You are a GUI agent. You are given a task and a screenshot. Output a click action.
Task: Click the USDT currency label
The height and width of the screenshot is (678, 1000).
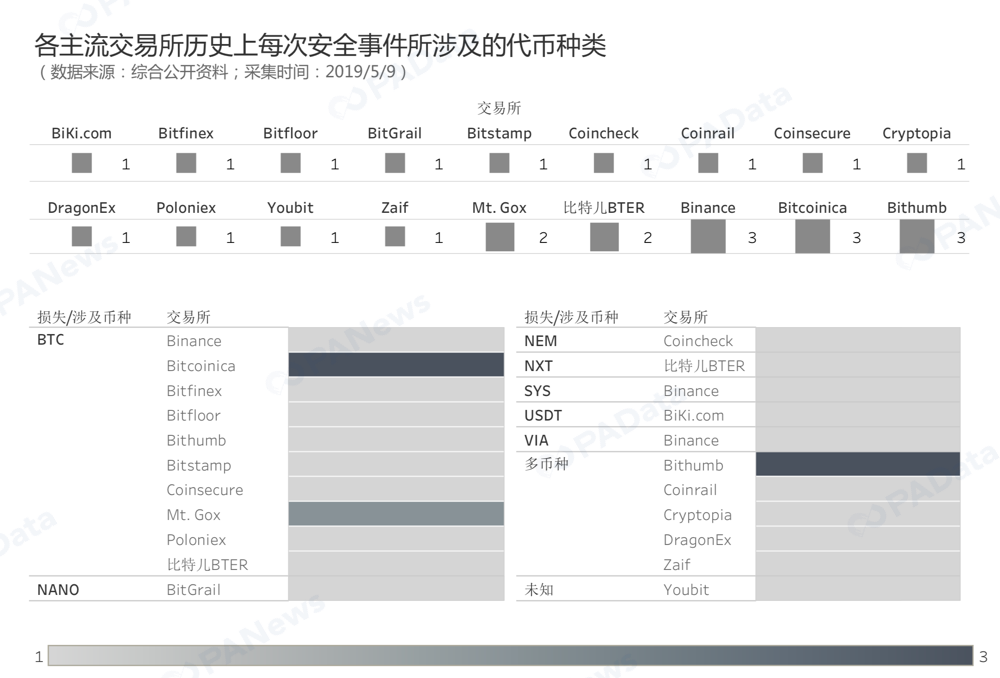(543, 415)
